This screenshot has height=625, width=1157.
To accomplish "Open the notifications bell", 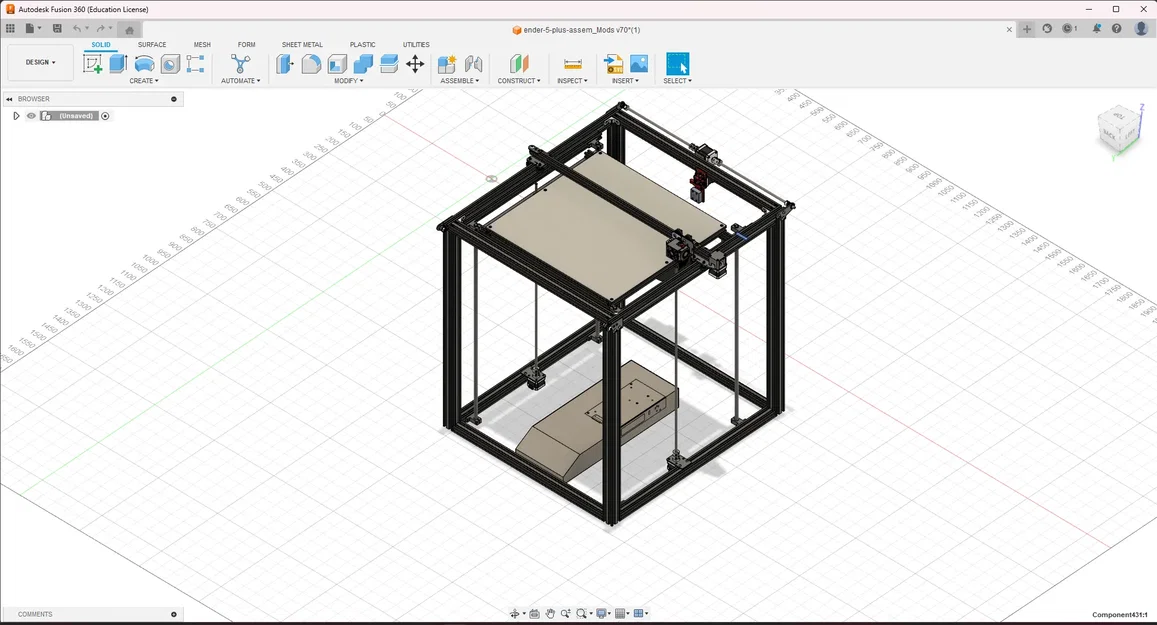I will [1096, 29].
